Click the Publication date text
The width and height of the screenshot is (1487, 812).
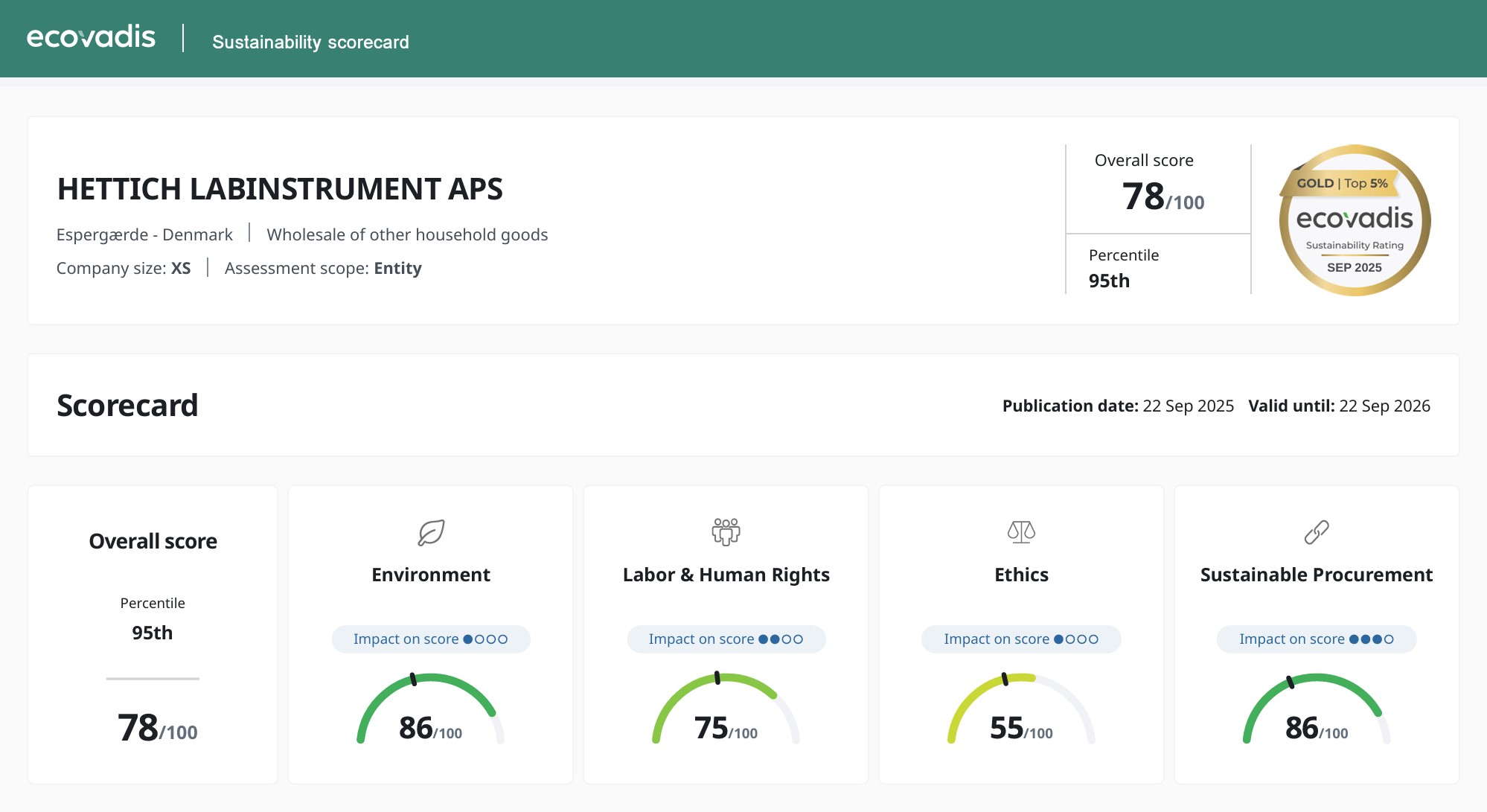(1117, 406)
